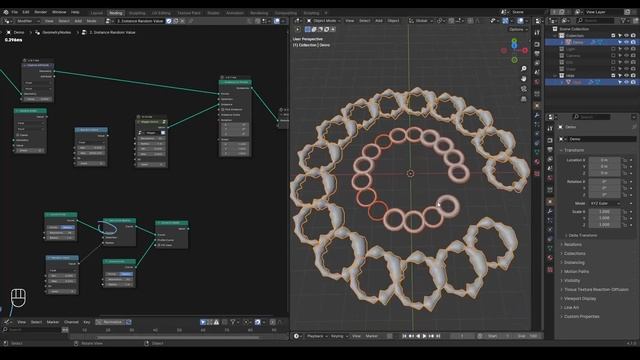
Task: Toggle eye icon for Camera row
Action: tap(627, 56)
